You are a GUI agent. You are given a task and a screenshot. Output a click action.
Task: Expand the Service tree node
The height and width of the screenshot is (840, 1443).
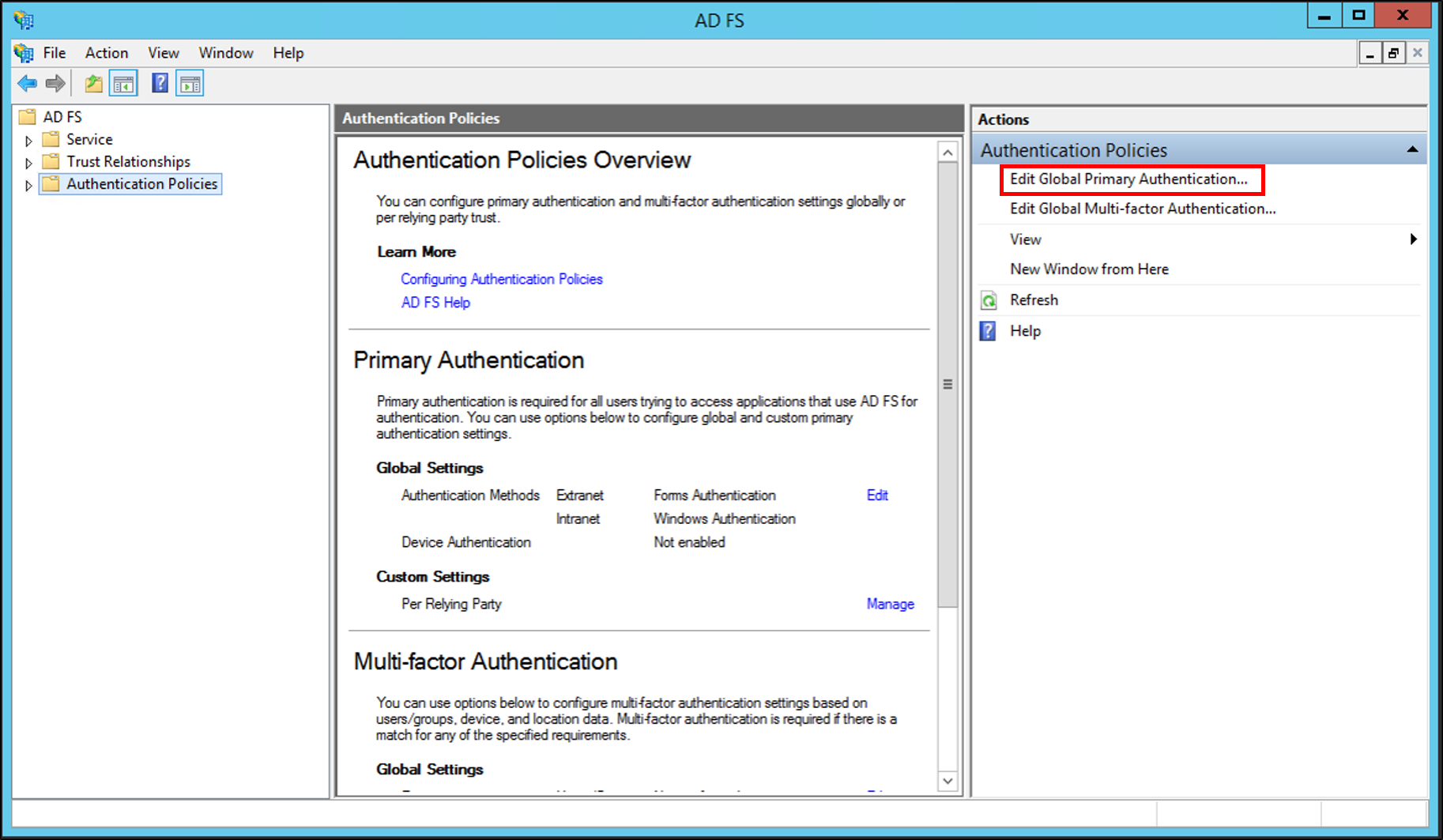click(28, 139)
